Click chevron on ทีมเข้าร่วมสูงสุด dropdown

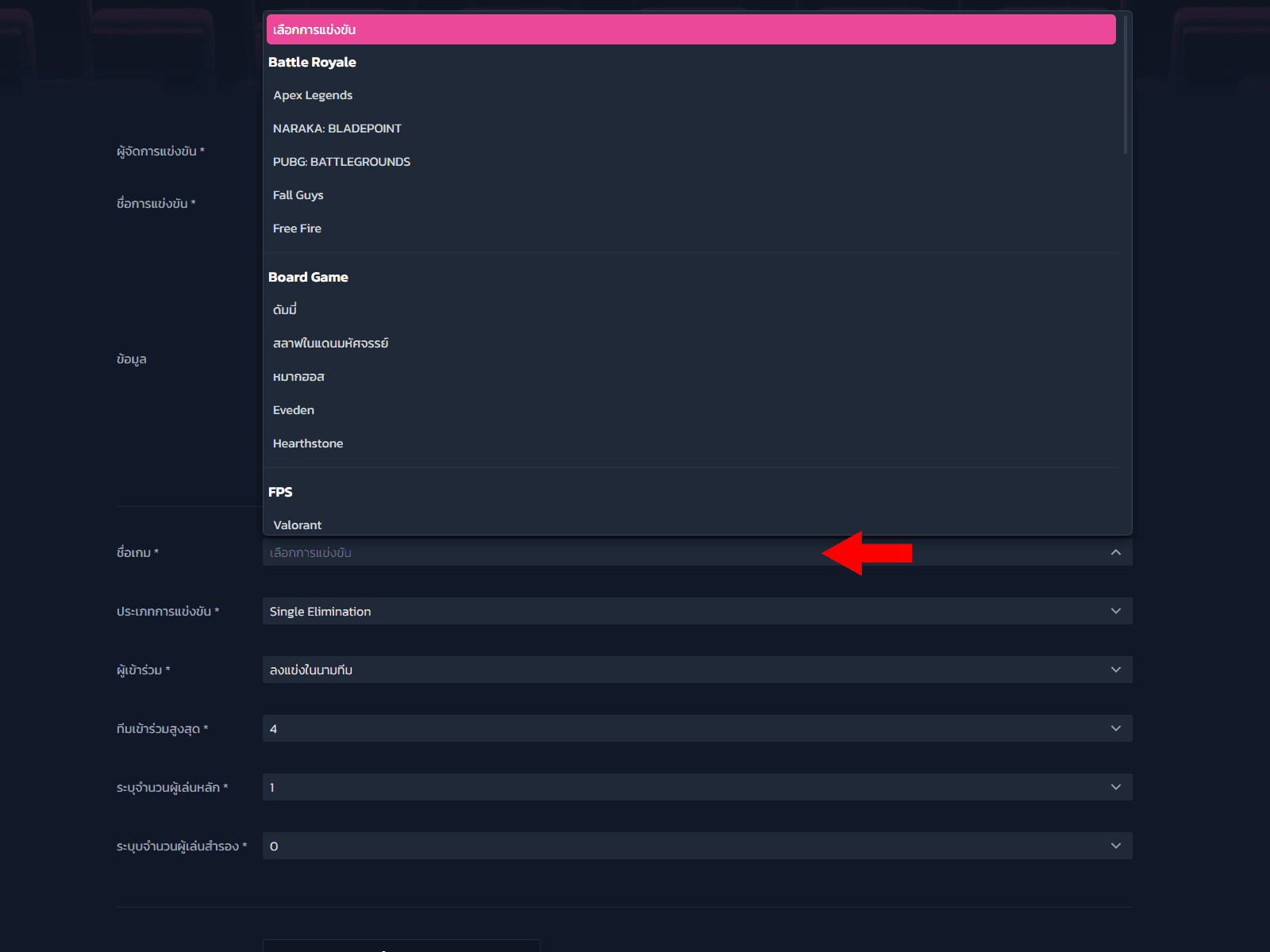click(x=1116, y=728)
